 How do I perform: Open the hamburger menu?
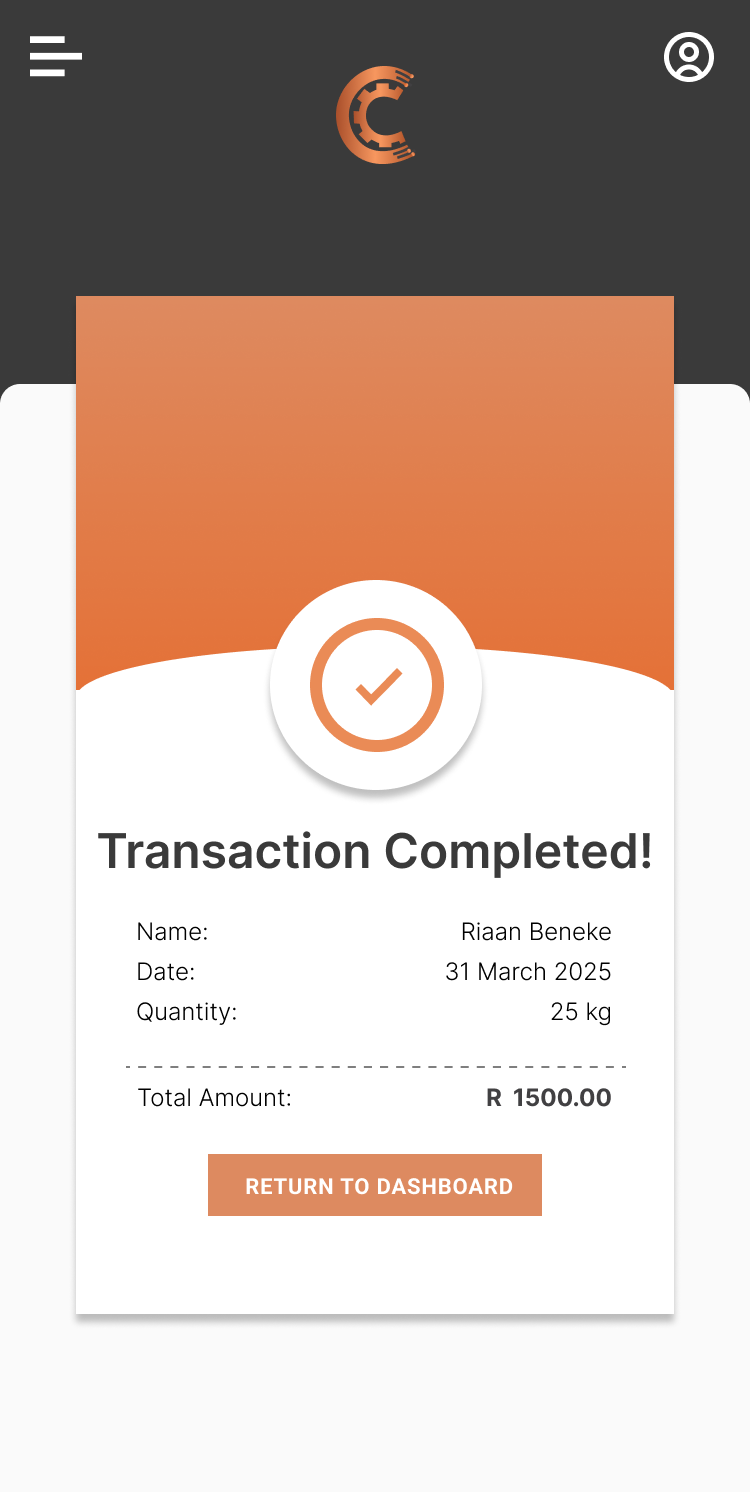(56, 56)
